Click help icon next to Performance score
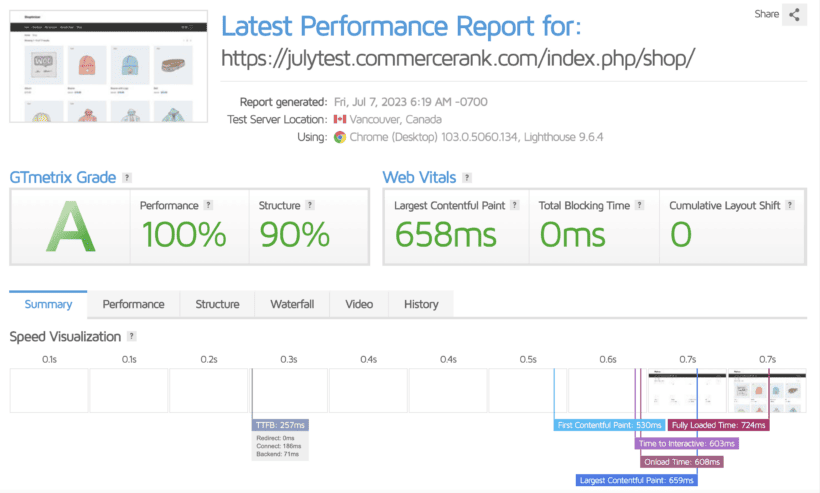Image resolution: width=820 pixels, height=493 pixels. (208, 205)
